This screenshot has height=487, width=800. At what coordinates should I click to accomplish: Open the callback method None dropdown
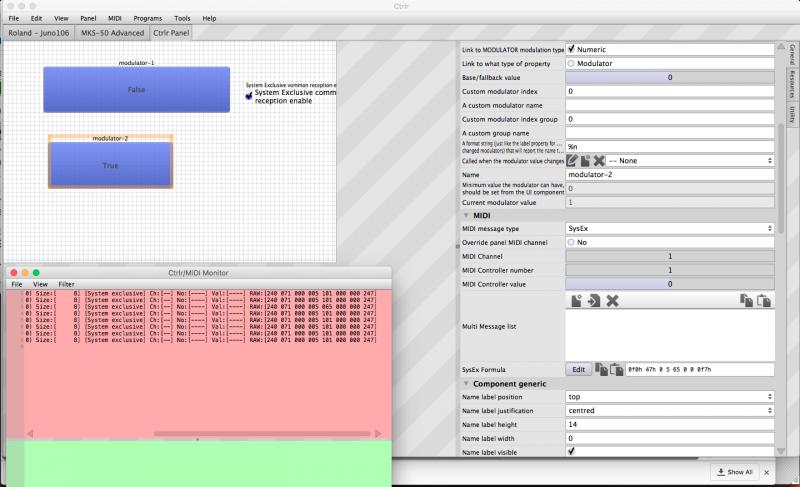[690, 161]
